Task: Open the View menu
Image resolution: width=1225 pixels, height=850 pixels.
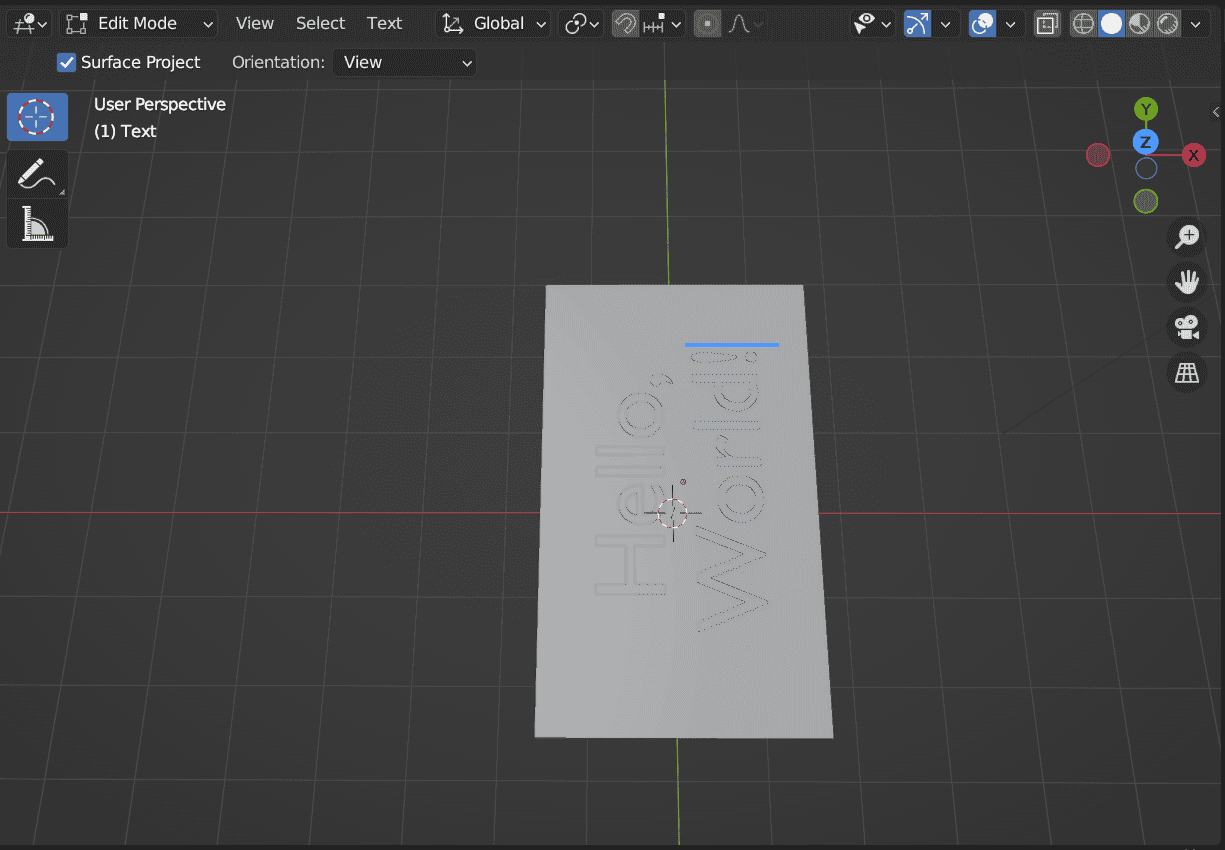Action: point(255,23)
